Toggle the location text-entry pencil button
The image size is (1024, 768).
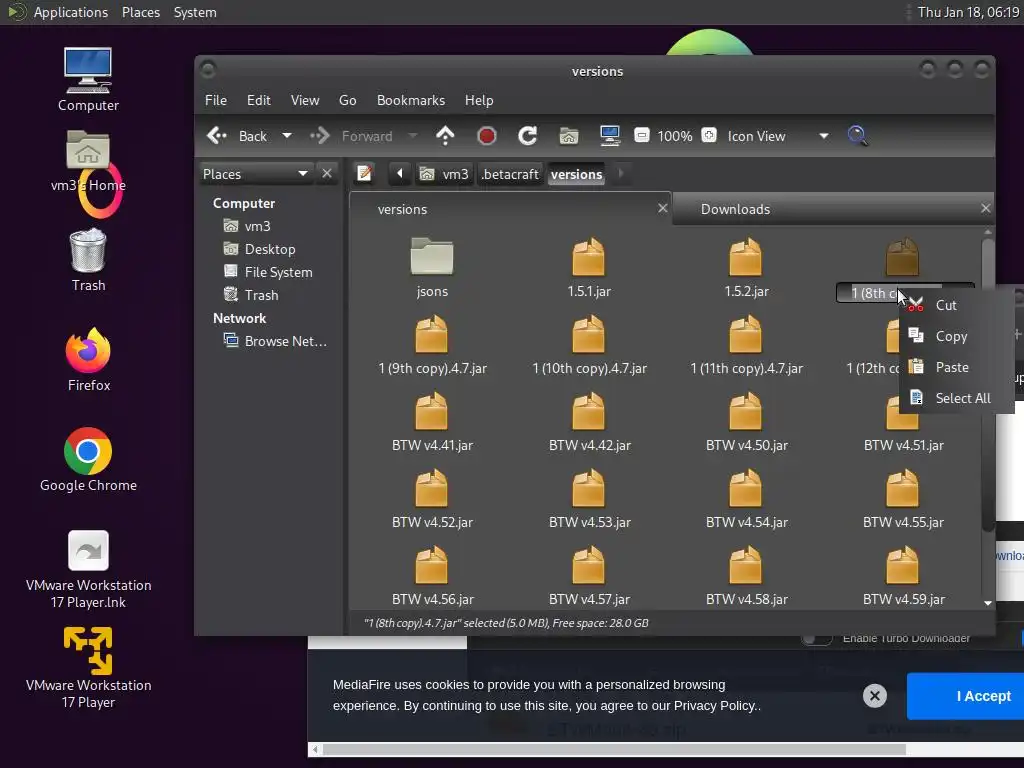[365, 173]
